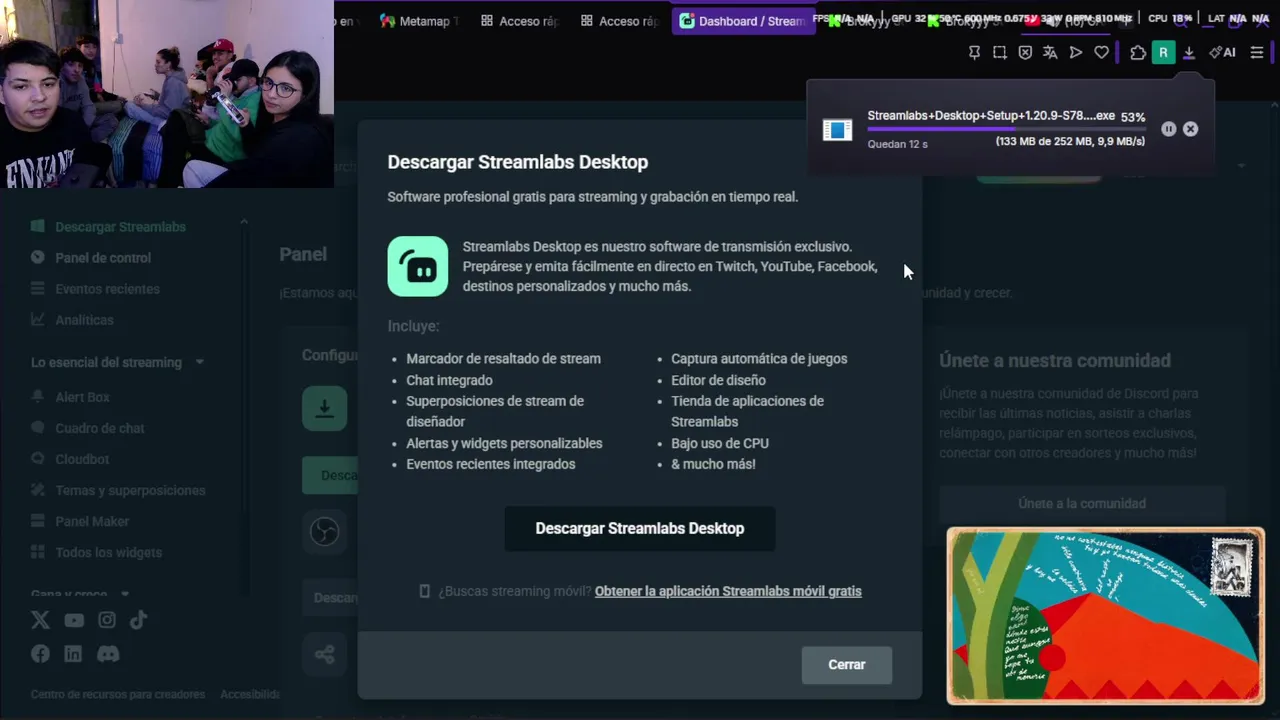The height and width of the screenshot is (720, 1280).
Task: Open the snapshot capture tool icon
Action: coord(999,53)
